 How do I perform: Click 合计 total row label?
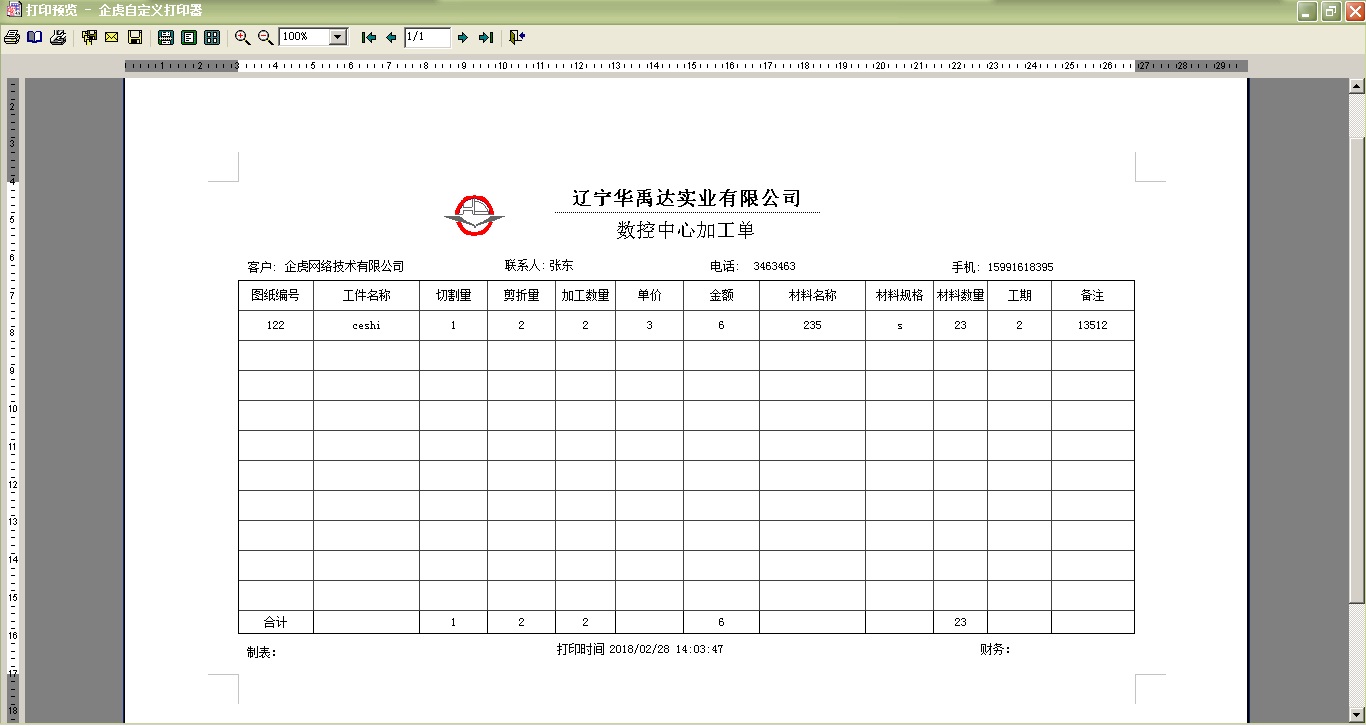275,622
